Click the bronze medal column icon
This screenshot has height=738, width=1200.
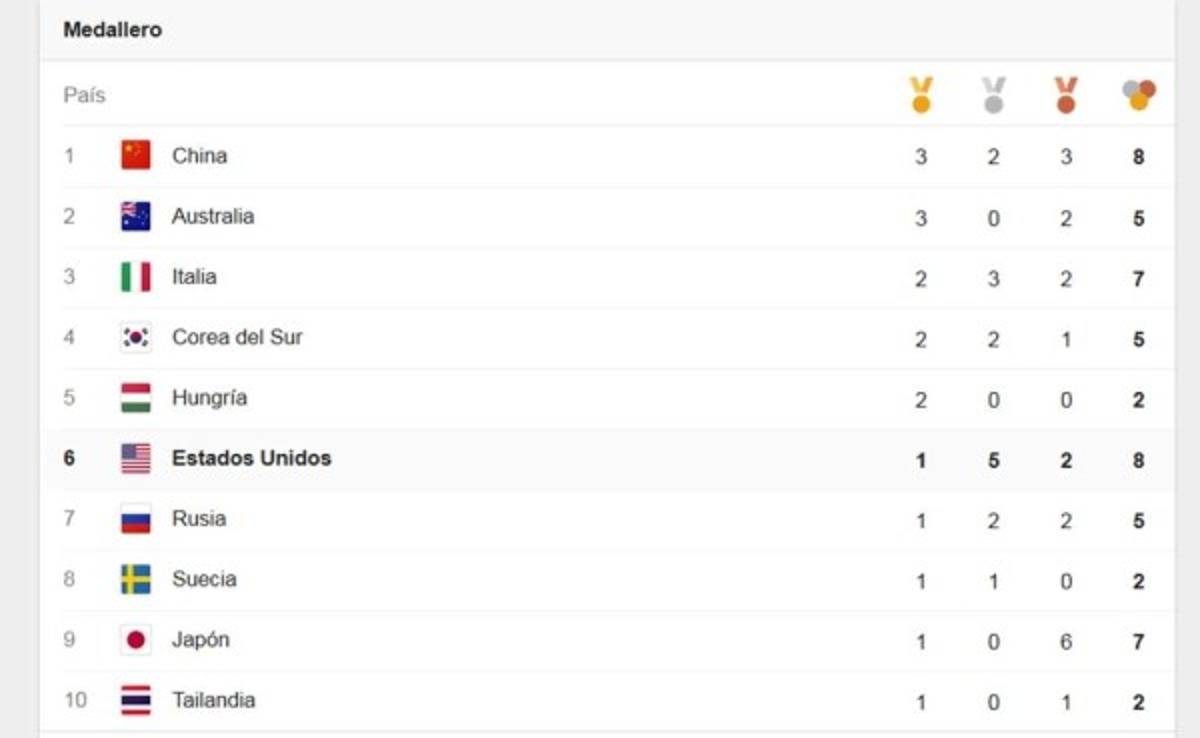(1066, 95)
